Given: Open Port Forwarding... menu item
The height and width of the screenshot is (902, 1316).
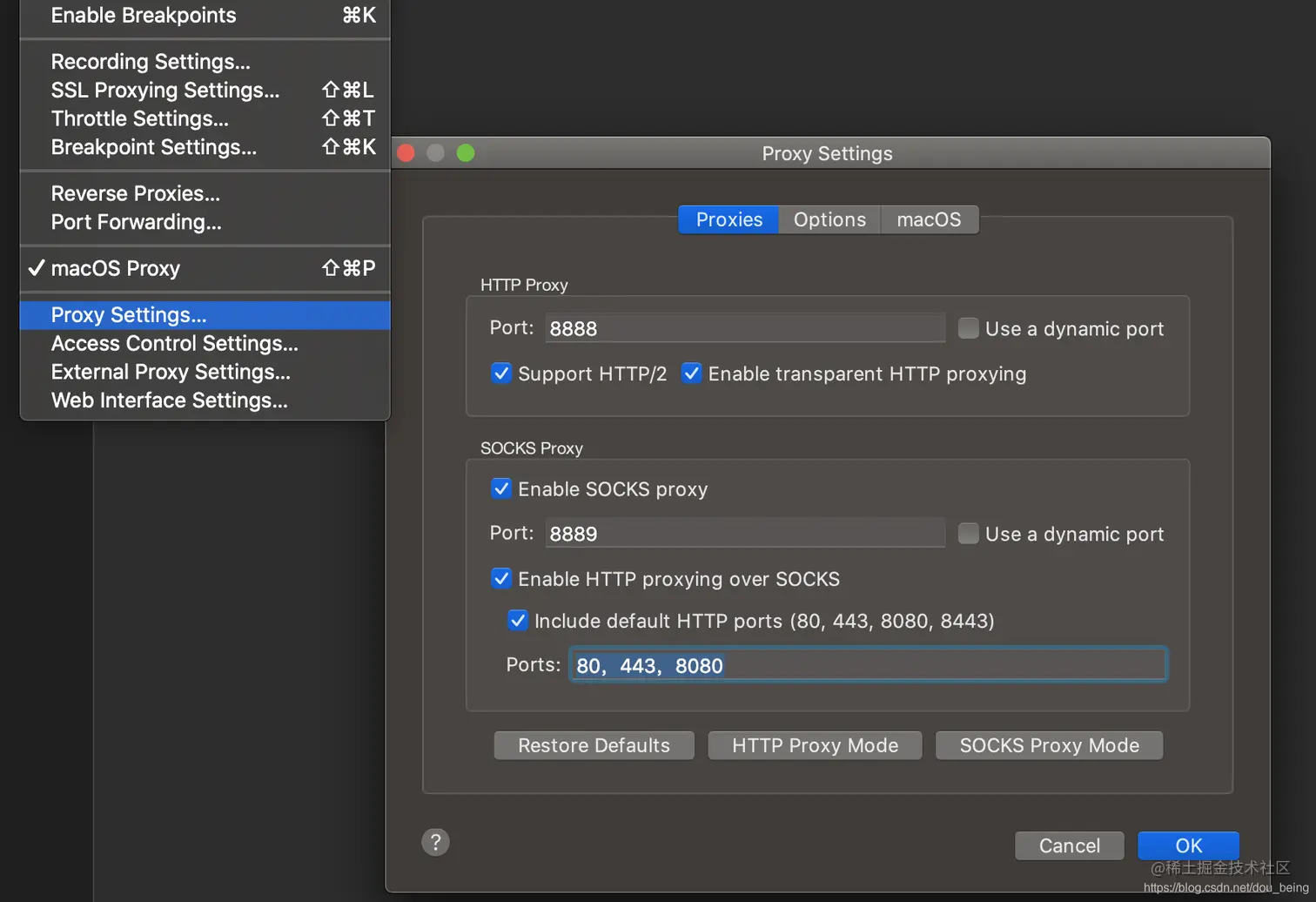Looking at the screenshot, I should coord(205,222).
